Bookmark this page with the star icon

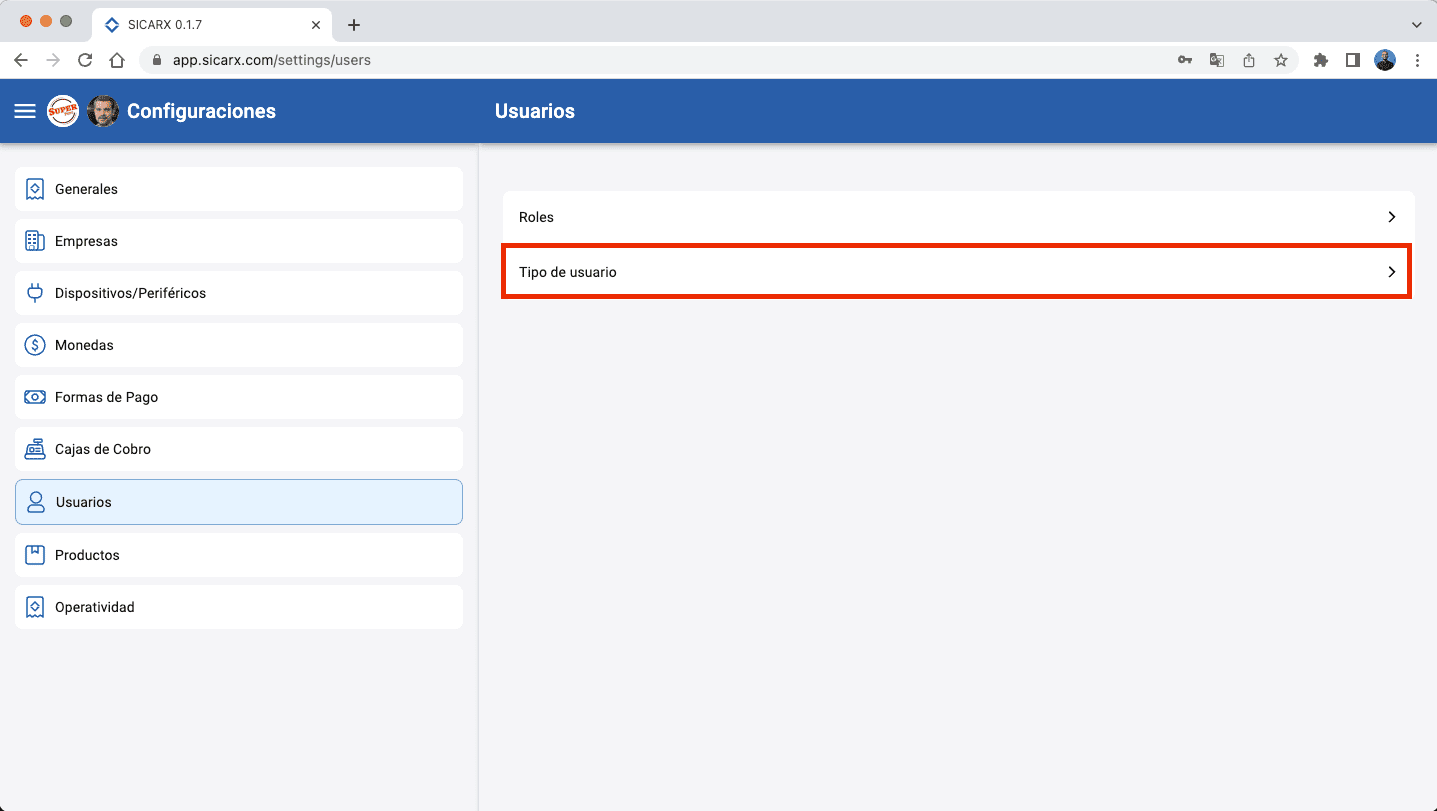point(1280,60)
